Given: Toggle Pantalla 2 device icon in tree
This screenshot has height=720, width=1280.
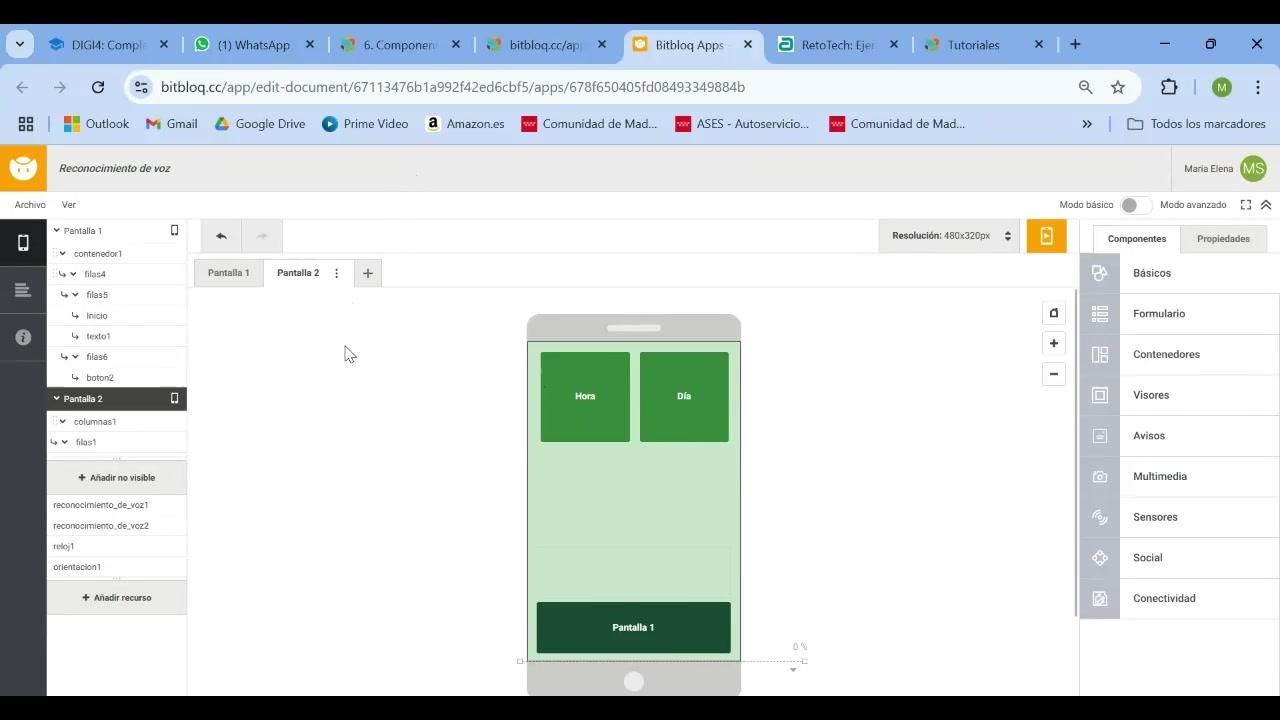Looking at the screenshot, I should tap(174, 398).
